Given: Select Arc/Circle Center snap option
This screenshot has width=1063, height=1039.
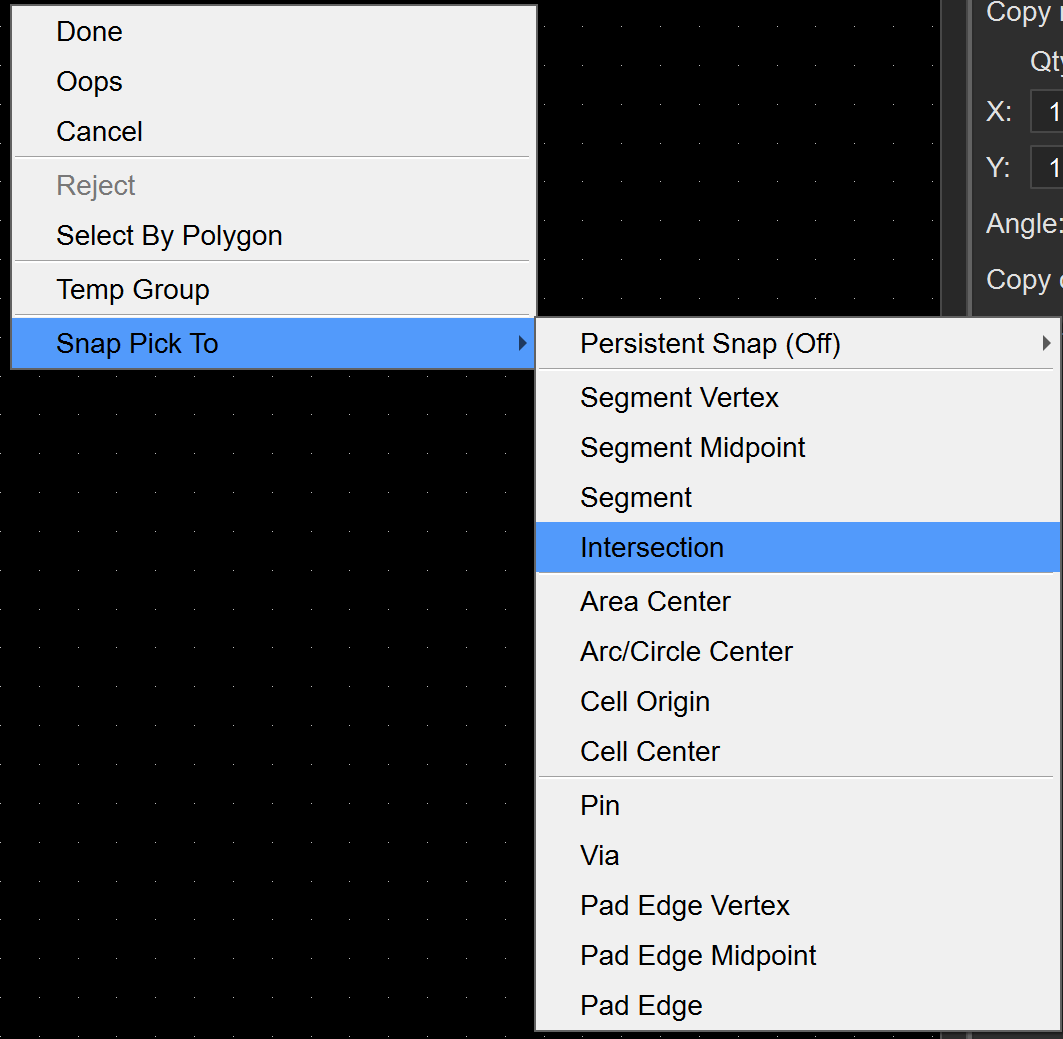Looking at the screenshot, I should [686, 652].
